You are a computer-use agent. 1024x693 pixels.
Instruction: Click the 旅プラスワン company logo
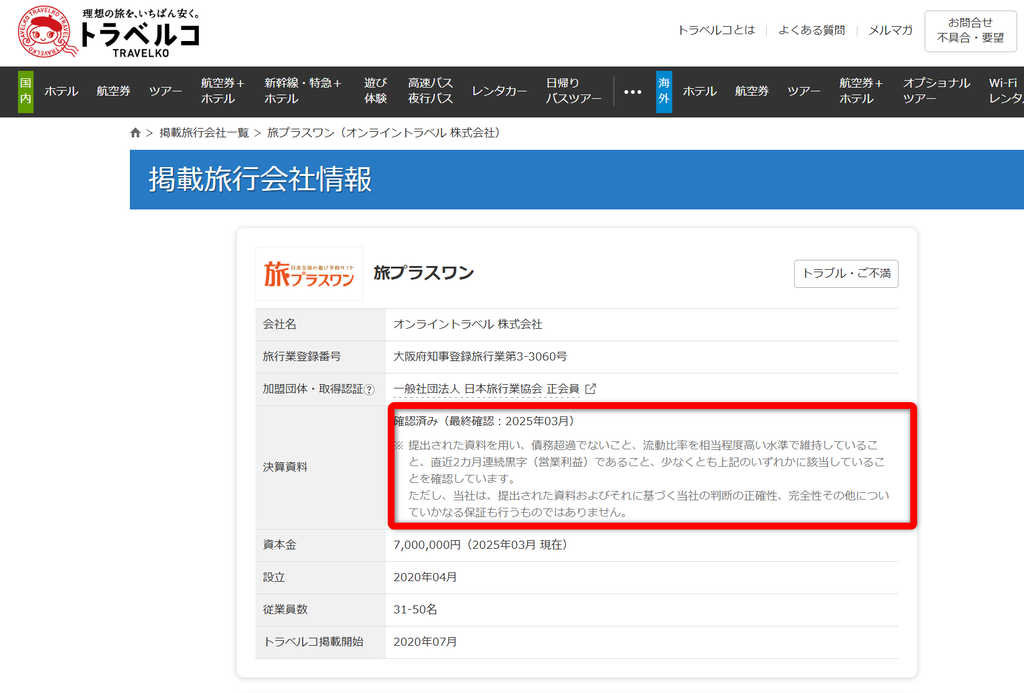(309, 273)
